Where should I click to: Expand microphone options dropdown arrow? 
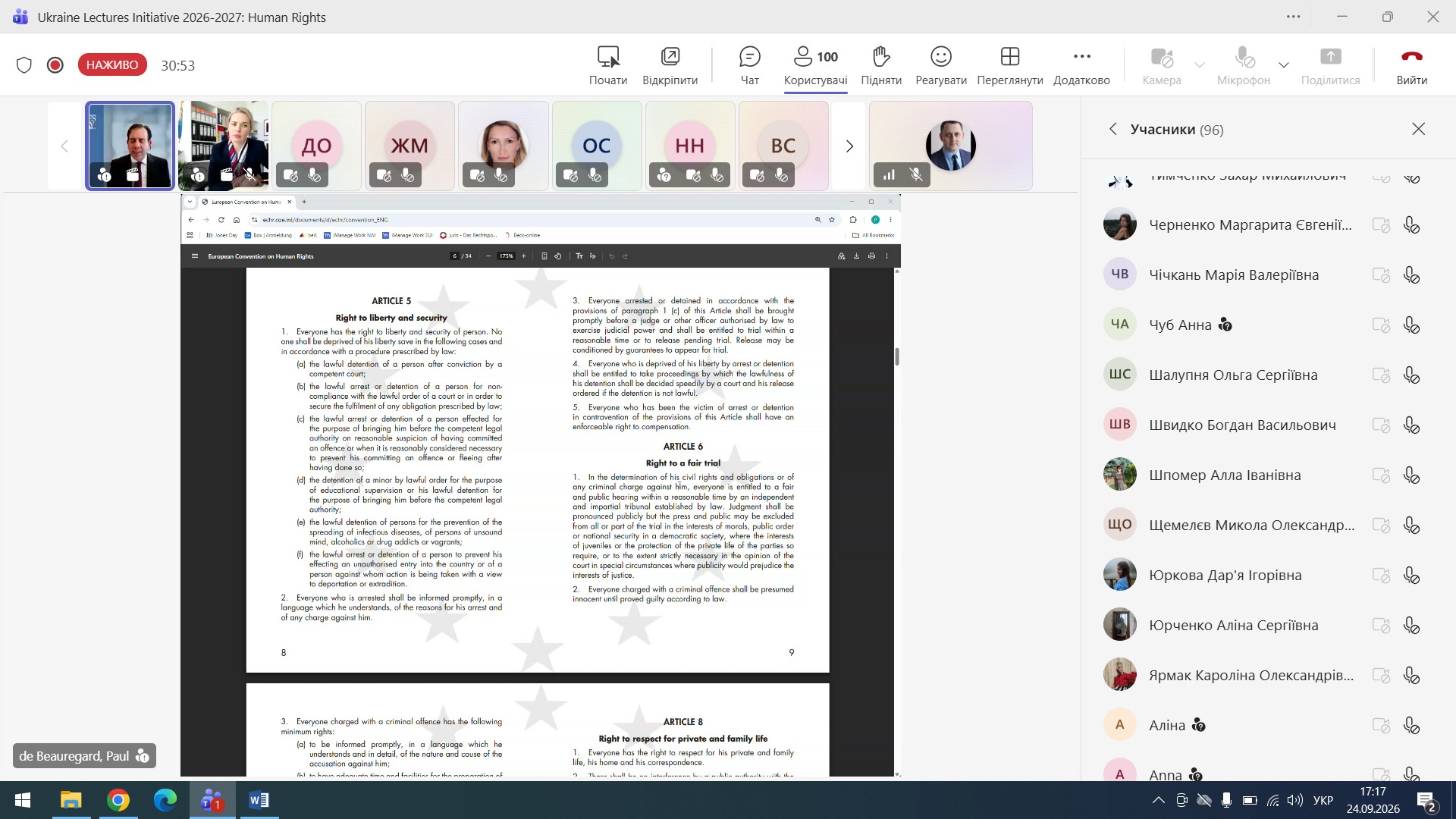tap(1284, 65)
